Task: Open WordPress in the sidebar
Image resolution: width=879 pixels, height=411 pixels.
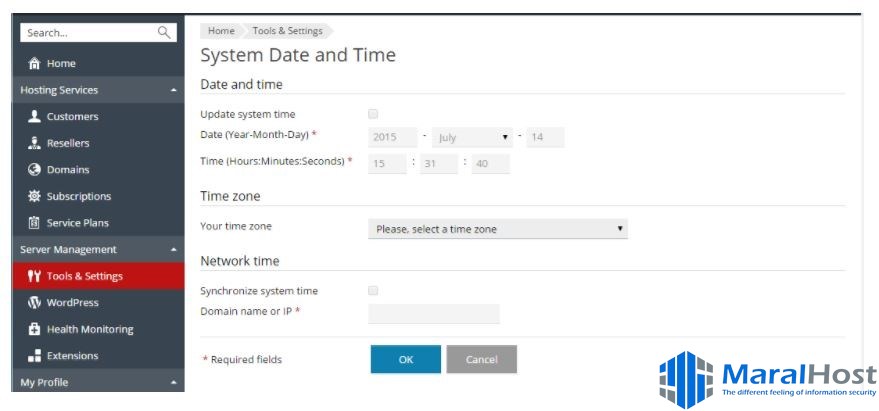Action: (x=98, y=302)
